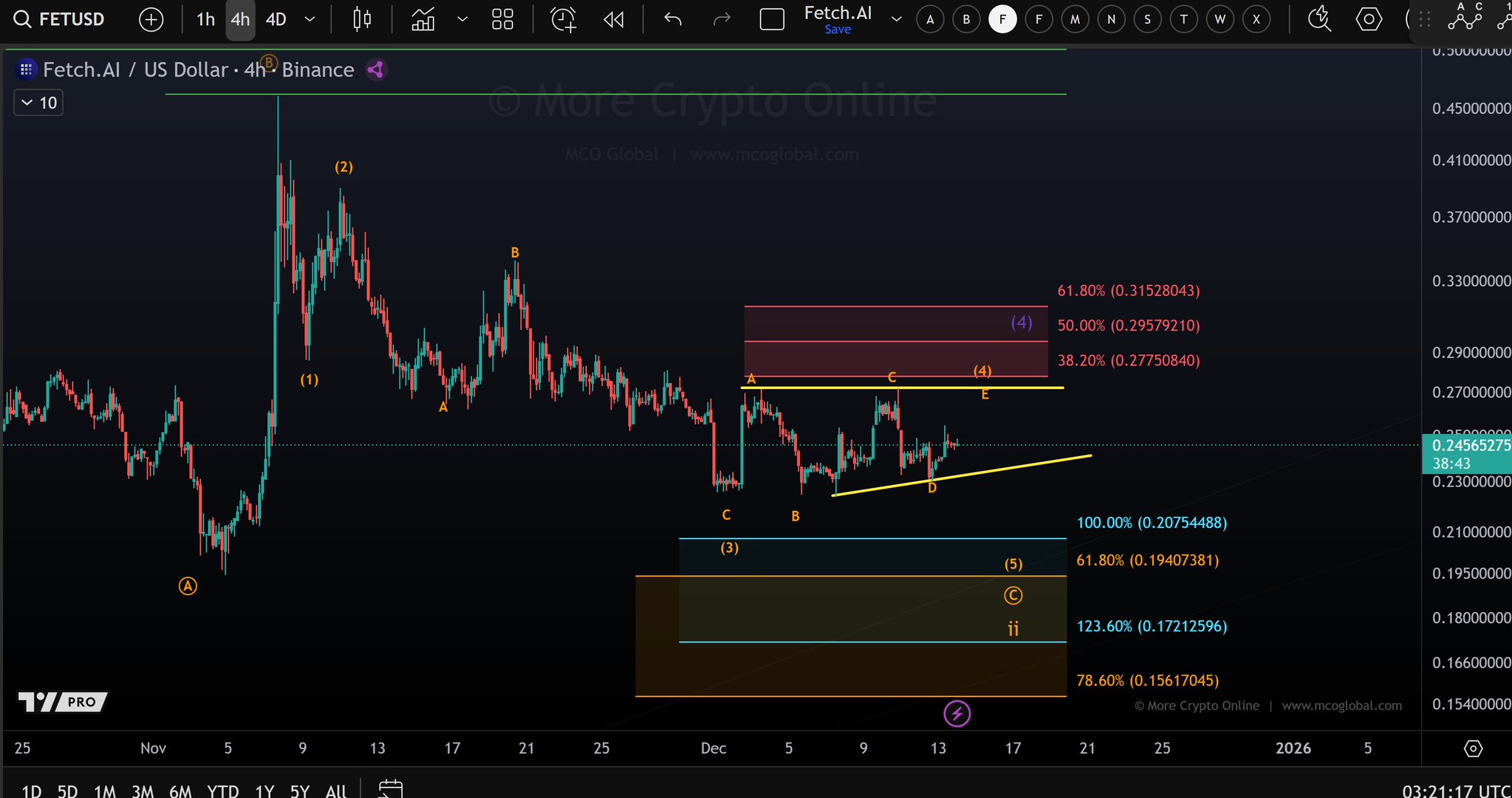
Task: Switch to layout circle M
Action: 1075,19
